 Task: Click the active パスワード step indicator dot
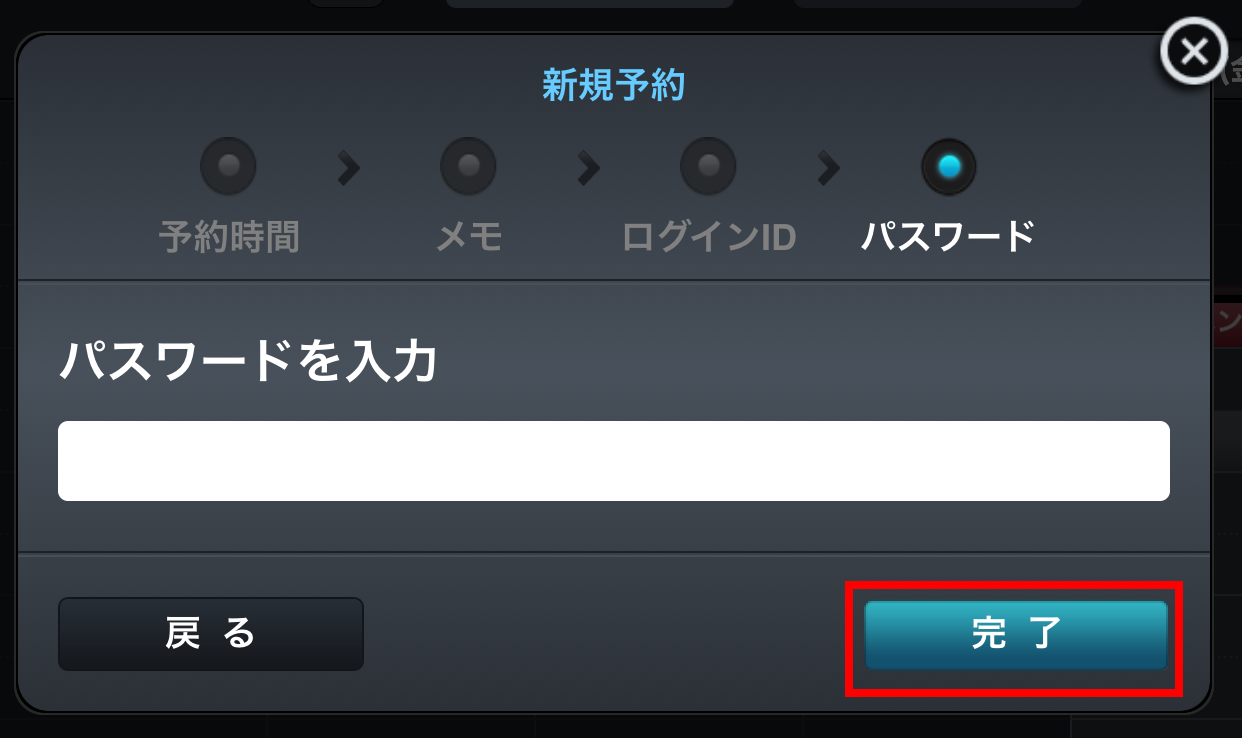(x=948, y=166)
